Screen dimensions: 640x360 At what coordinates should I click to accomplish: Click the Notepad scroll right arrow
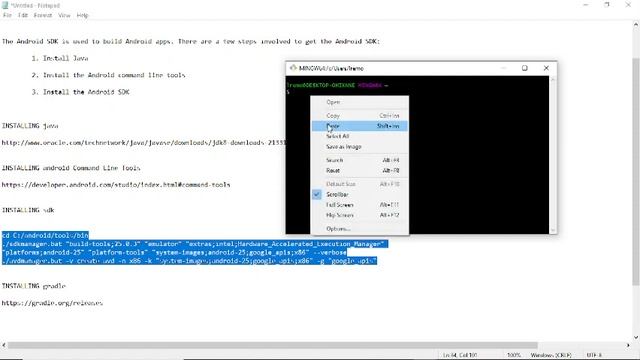click(628, 345)
